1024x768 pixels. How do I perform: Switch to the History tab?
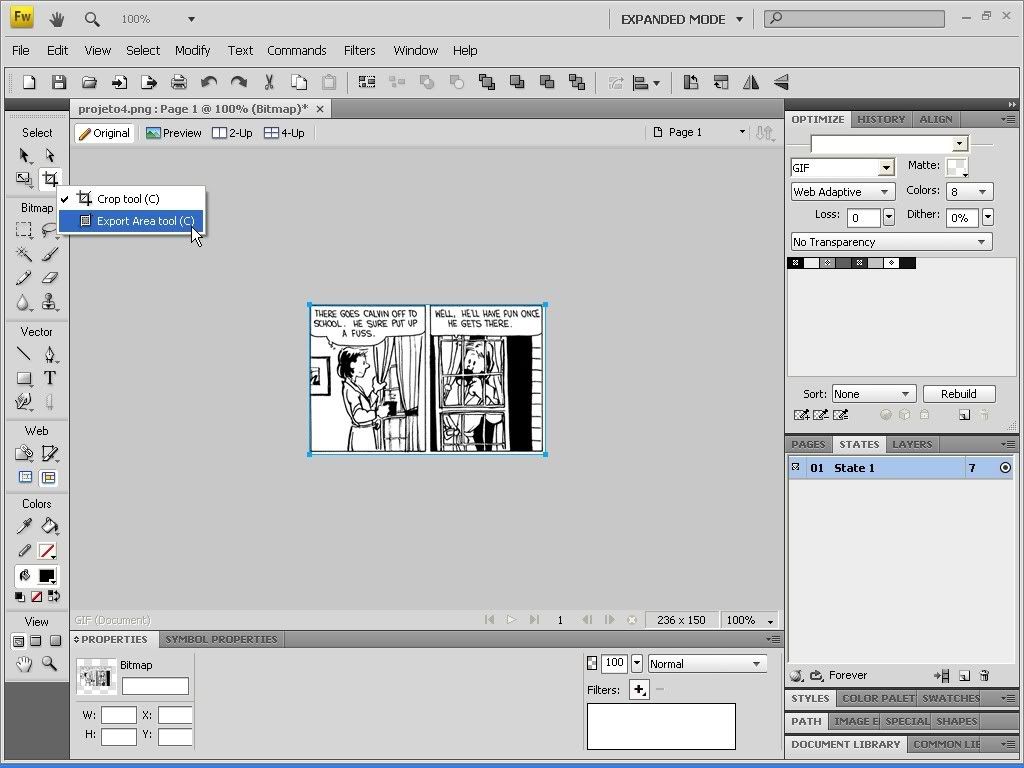(x=881, y=119)
